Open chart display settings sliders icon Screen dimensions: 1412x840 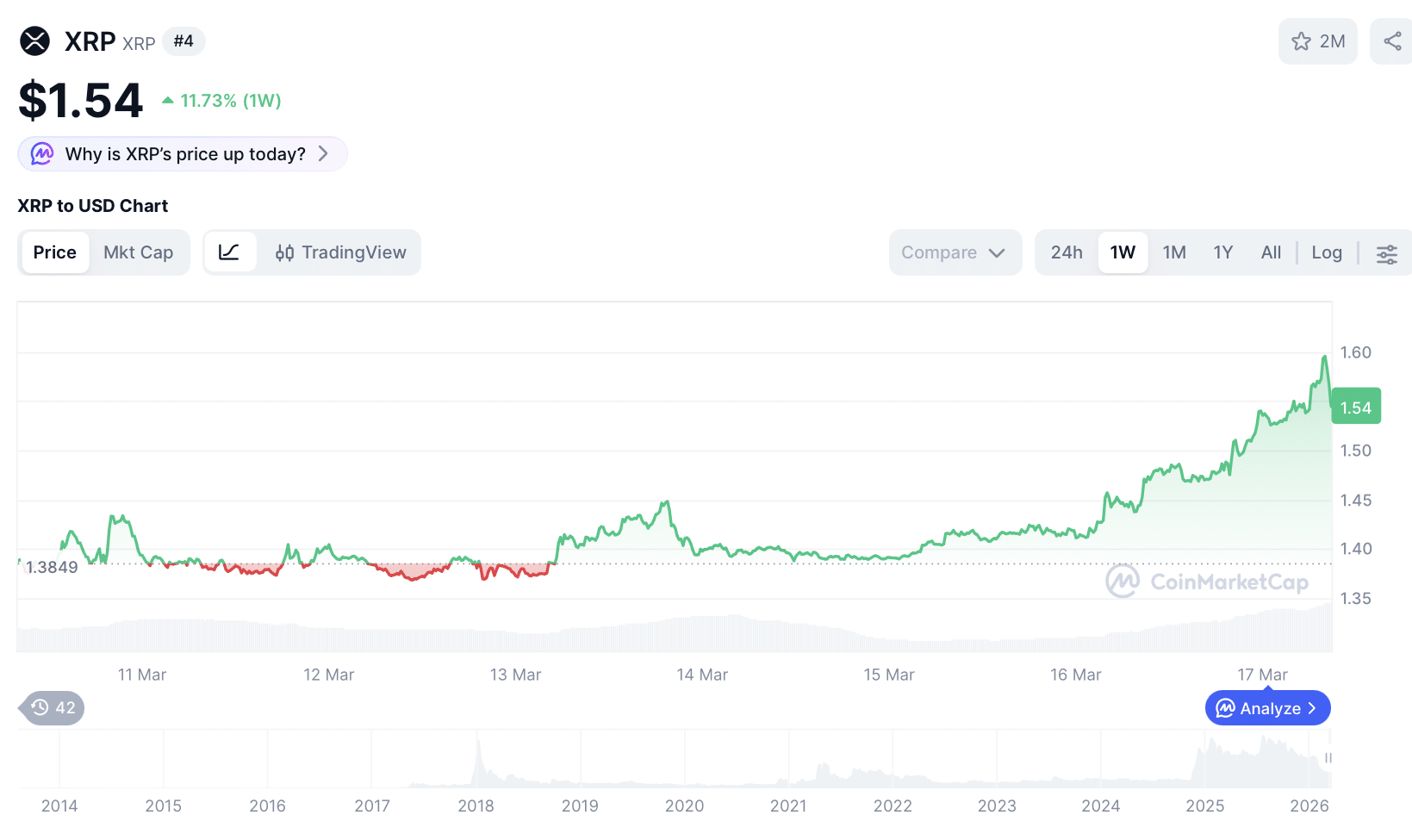click(1386, 254)
